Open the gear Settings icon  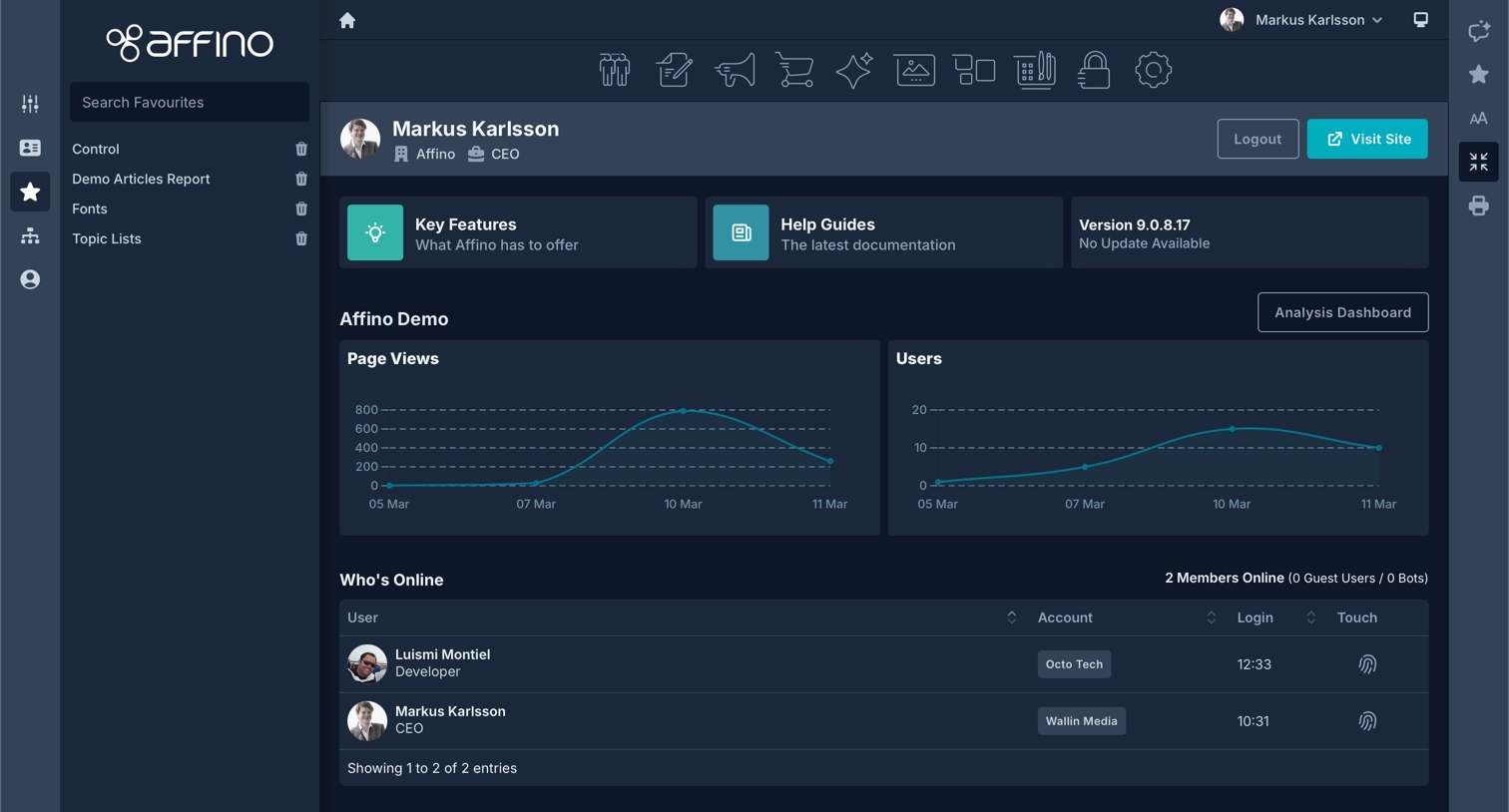click(x=1153, y=70)
